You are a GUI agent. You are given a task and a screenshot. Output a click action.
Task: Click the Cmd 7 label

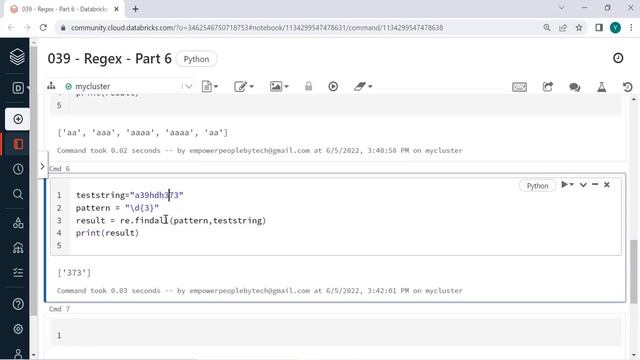(x=59, y=309)
